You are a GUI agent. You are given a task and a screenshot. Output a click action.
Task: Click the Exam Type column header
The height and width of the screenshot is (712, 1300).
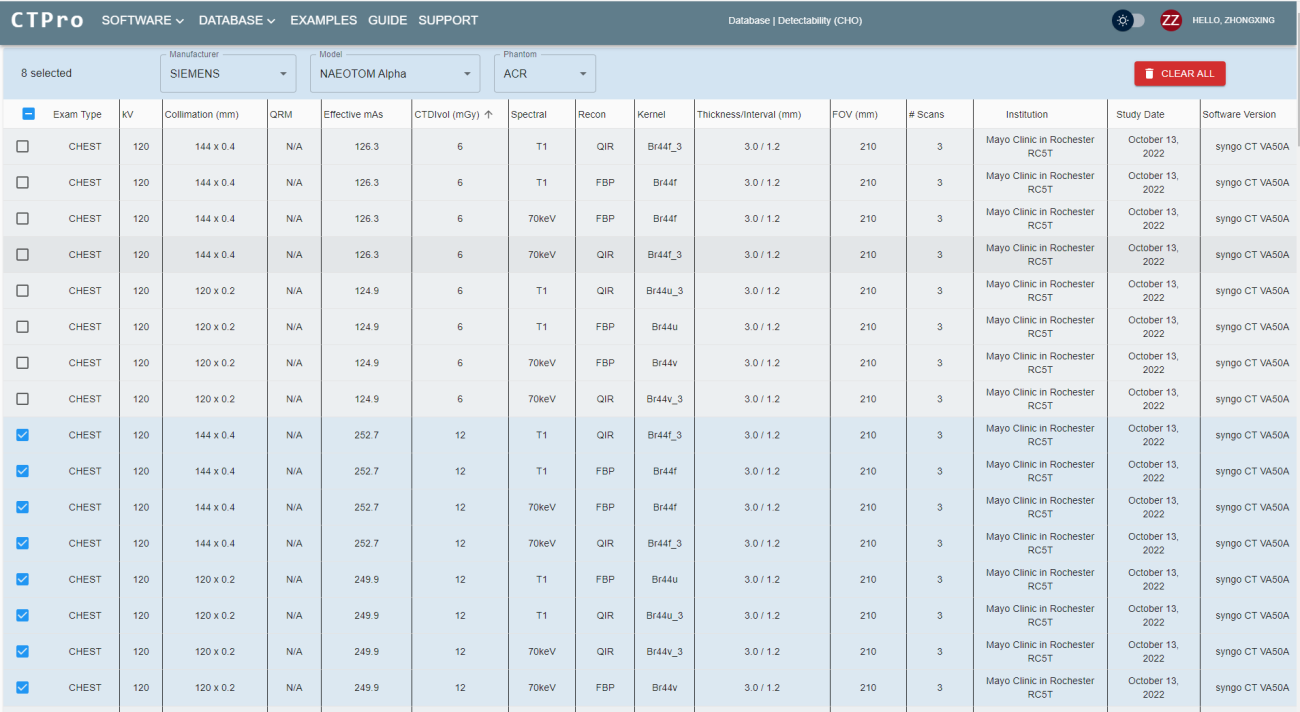(x=77, y=114)
